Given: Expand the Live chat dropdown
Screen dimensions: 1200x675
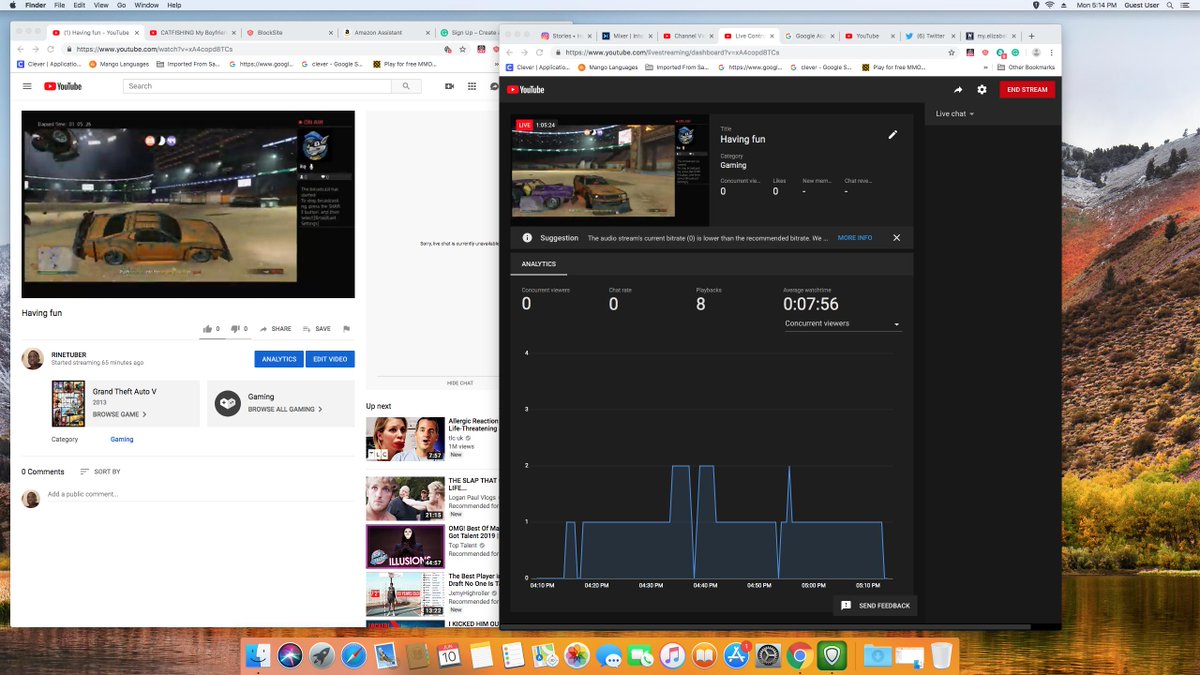Looking at the screenshot, I should 955,114.
